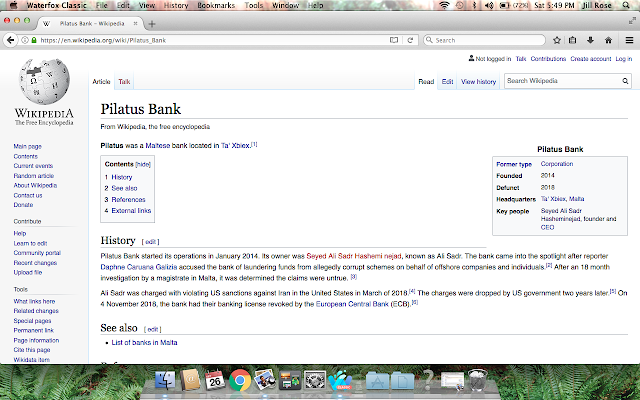640x400 pixels.
Task: Click Create account link
Action: 591,59
